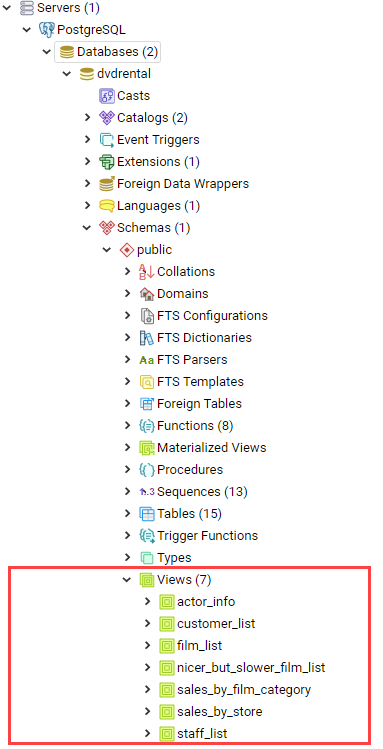Click the Casts icon
Screen dimensions: 383x749
click(106, 96)
